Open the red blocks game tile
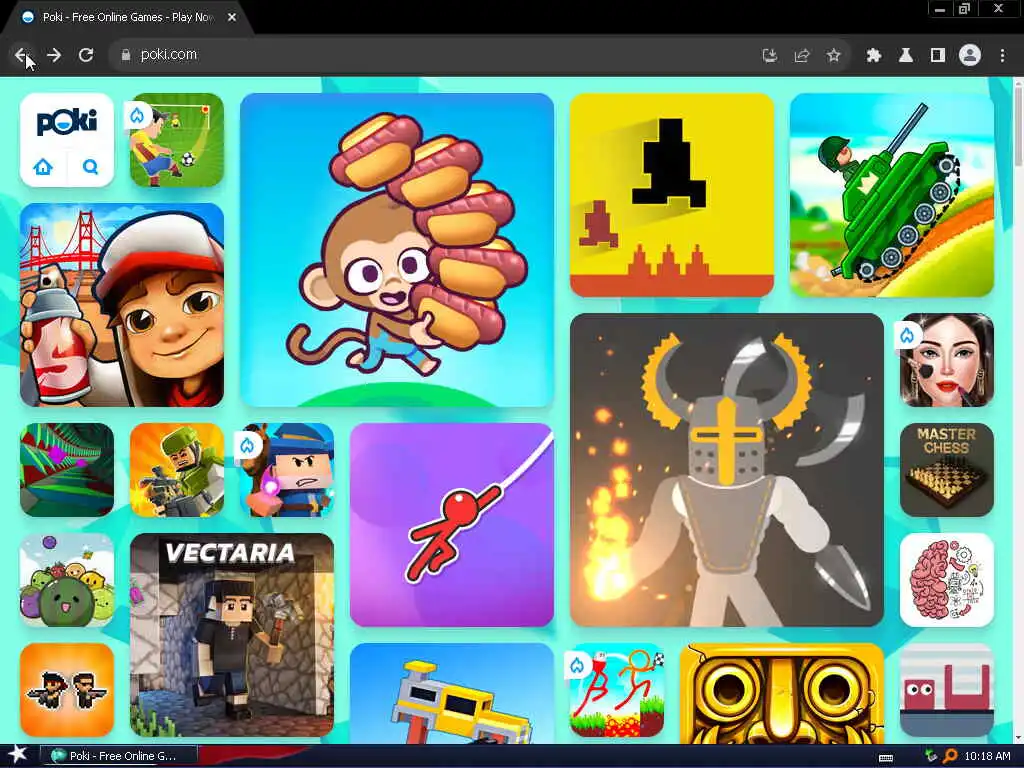Viewport: 1024px width, 768px height. [947, 690]
